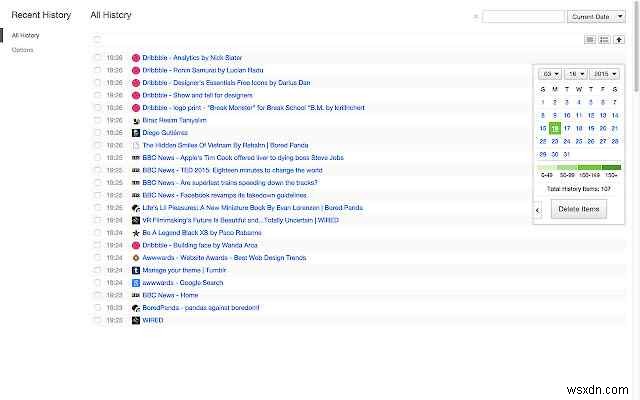Click Tumblr favicon beside Manage your theme

(x=136, y=270)
